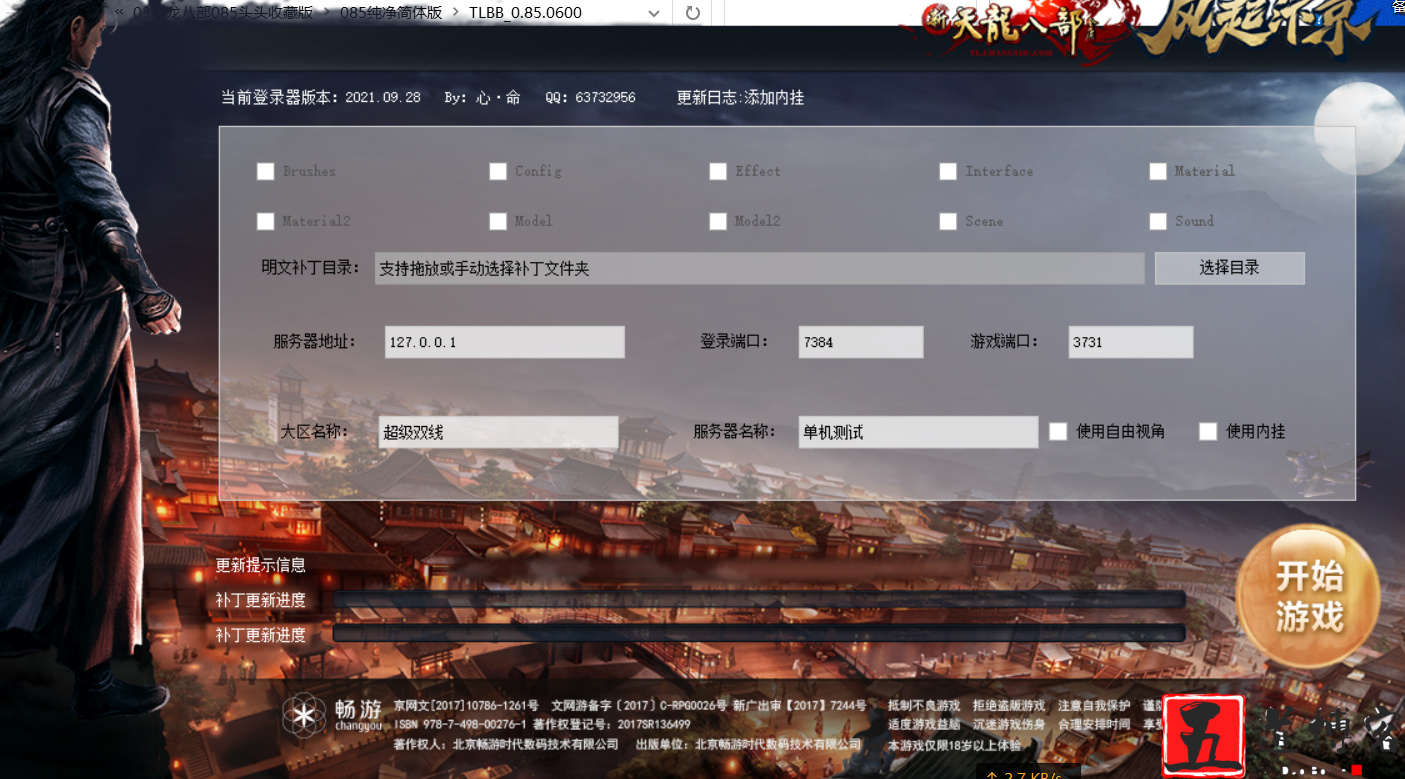Focus the 明文补丁目录 path field

[x=760, y=268]
